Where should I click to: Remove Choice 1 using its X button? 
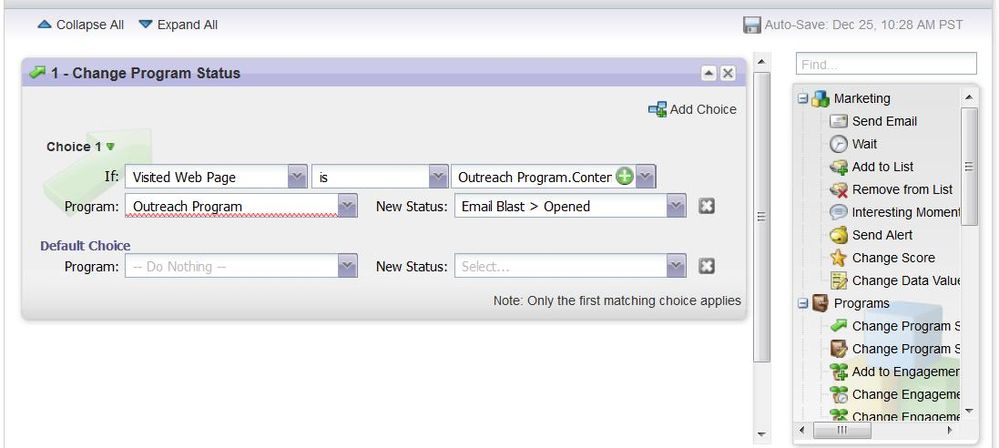pos(706,206)
